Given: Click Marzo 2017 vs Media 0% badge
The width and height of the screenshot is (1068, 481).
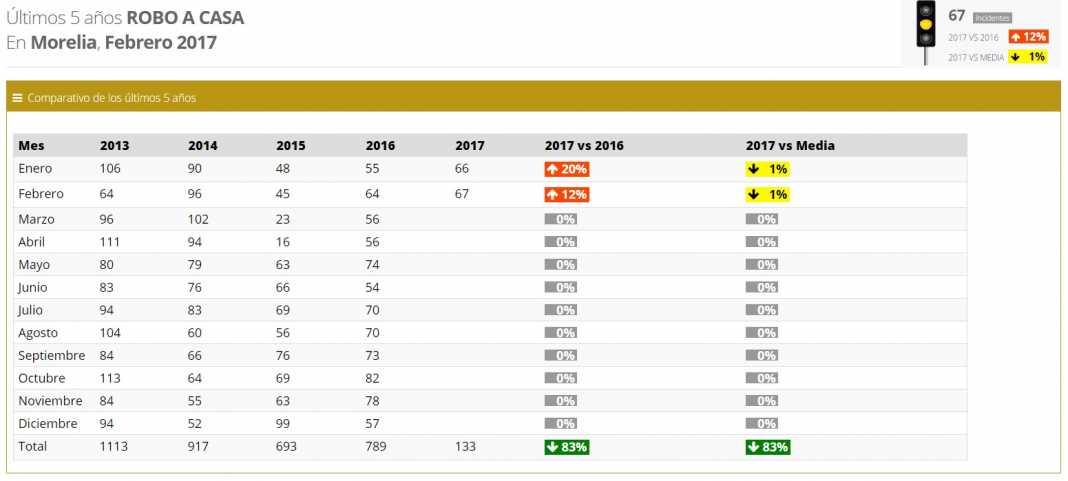Looking at the screenshot, I should (x=761, y=219).
